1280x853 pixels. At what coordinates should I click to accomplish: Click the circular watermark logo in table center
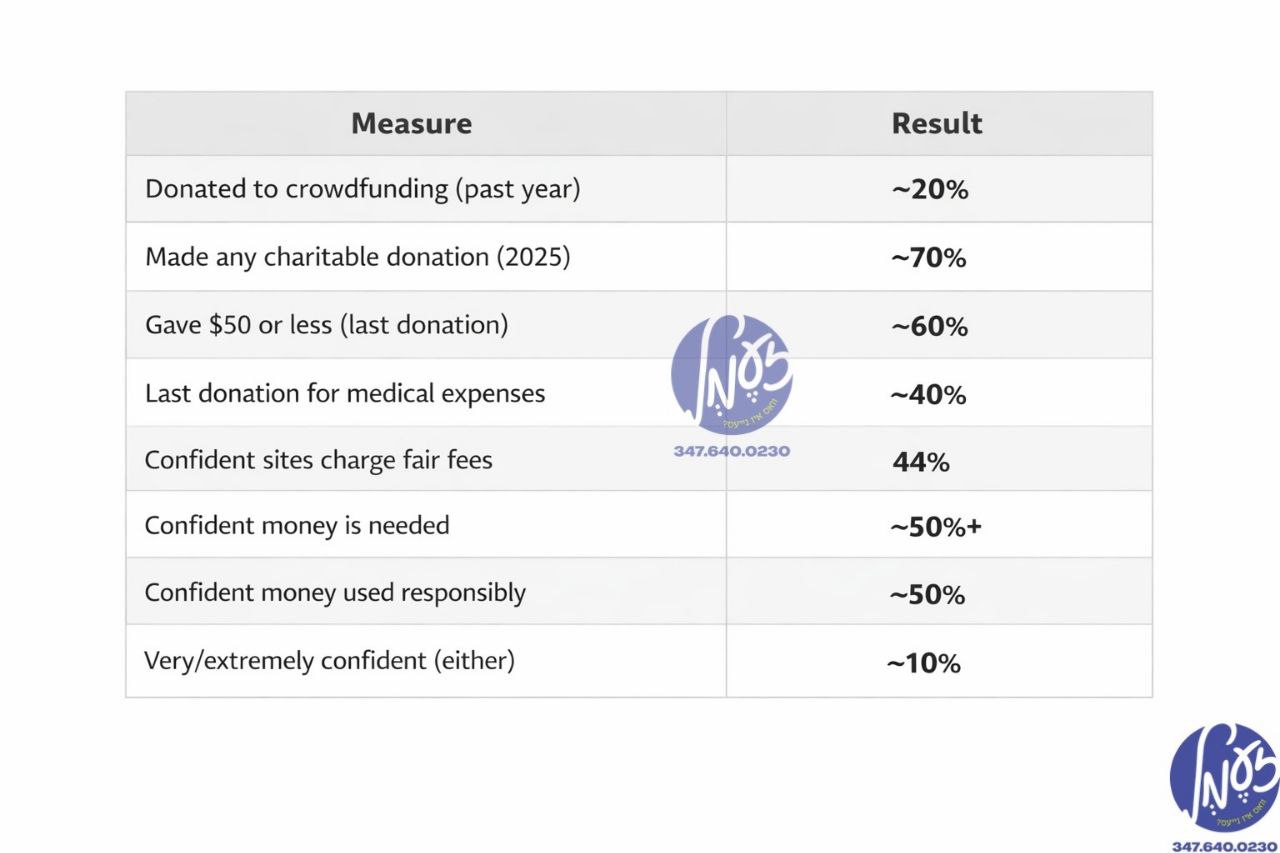[x=731, y=375]
